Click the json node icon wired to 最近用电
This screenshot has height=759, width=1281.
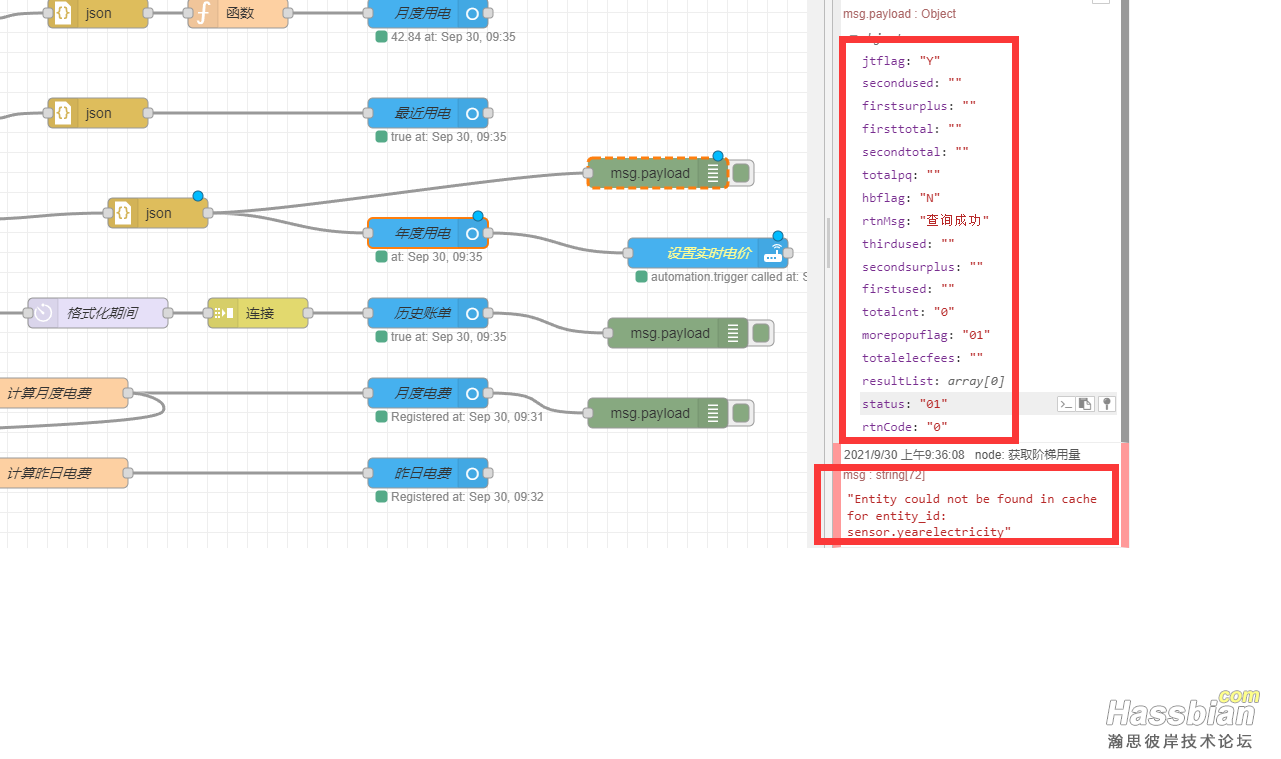[63, 113]
